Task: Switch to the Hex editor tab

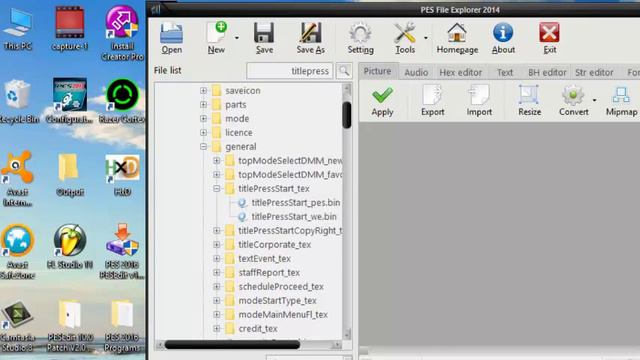Action: pos(460,72)
